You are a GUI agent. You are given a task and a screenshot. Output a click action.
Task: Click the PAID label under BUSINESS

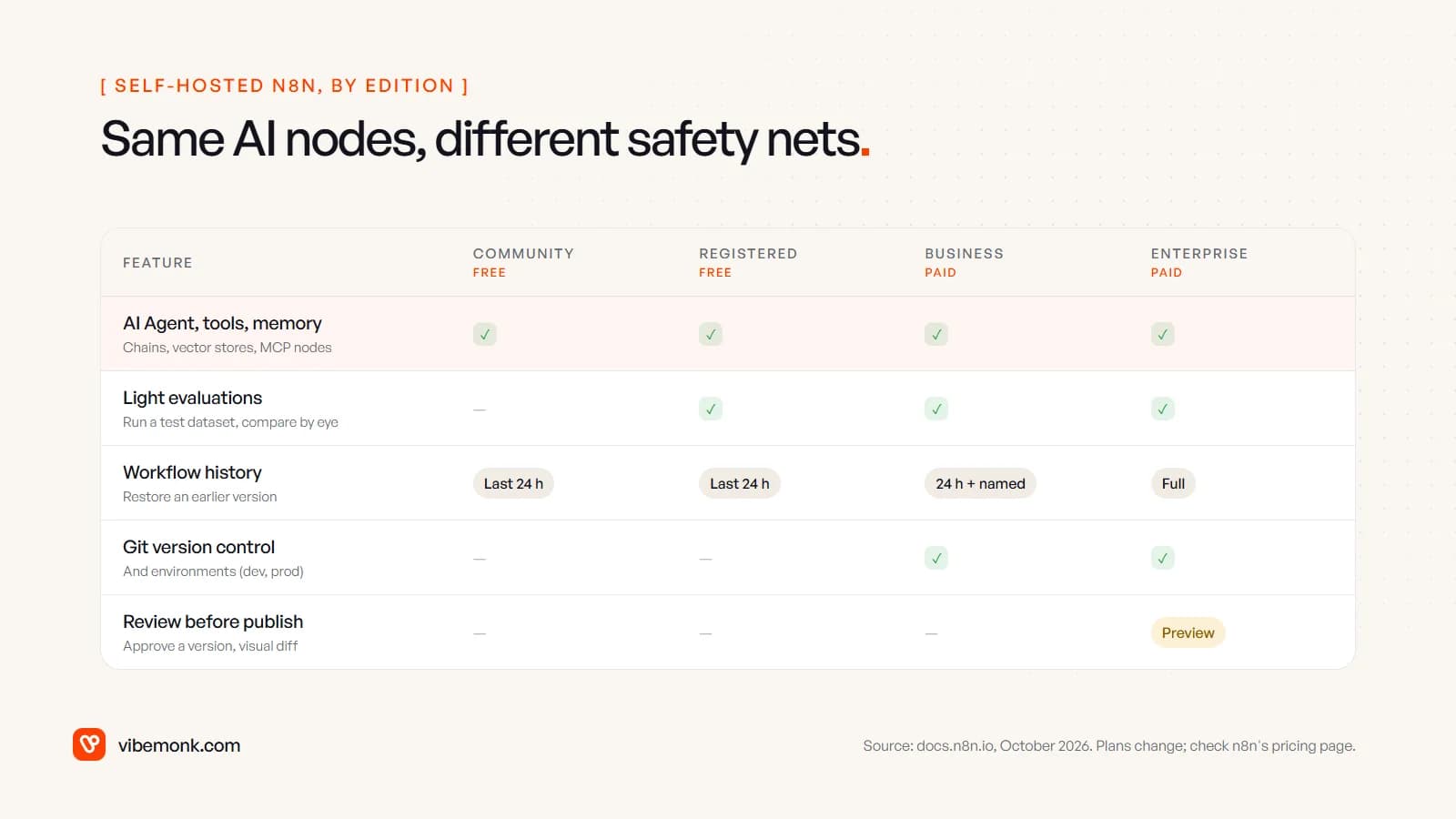940,272
